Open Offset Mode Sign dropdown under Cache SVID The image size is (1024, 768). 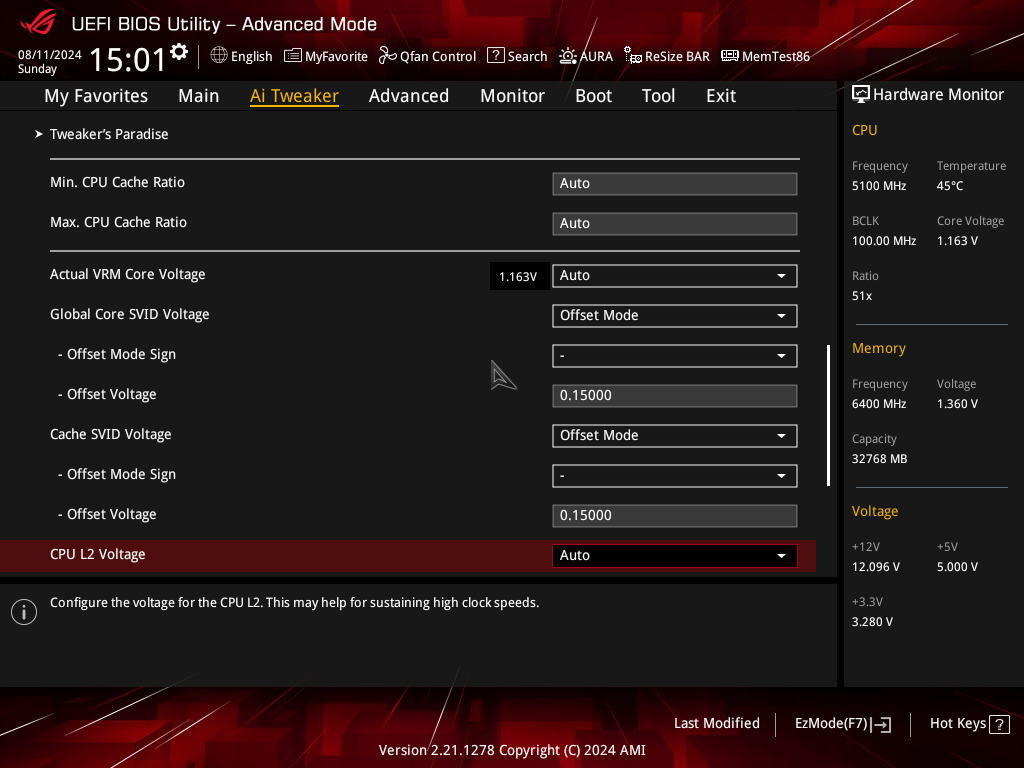pyautogui.click(x=674, y=475)
